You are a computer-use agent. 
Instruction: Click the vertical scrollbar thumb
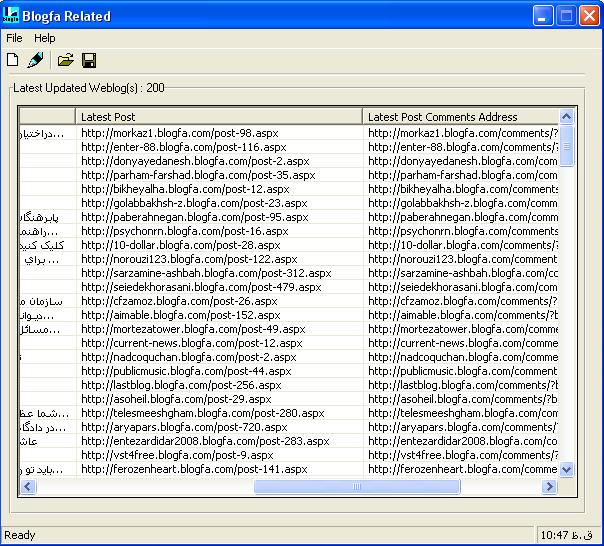click(x=566, y=146)
